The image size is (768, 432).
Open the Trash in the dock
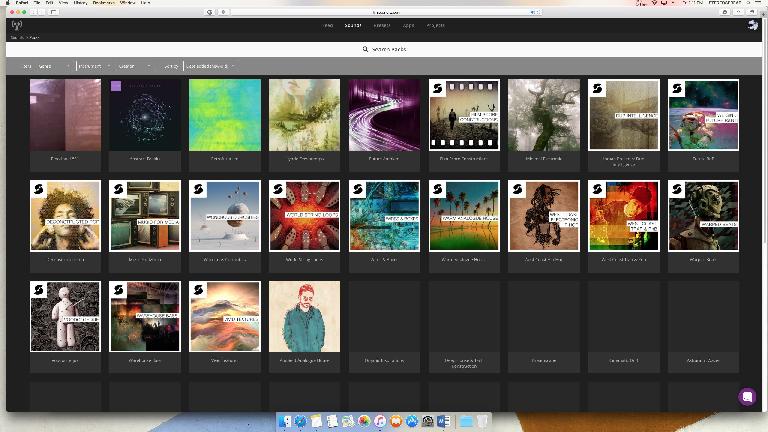pos(482,421)
